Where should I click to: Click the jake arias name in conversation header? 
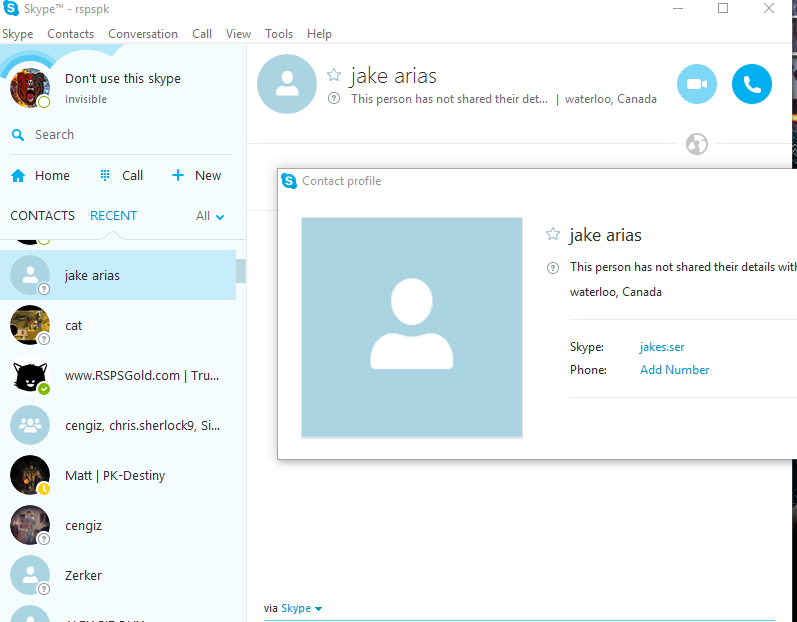(393, 76)
